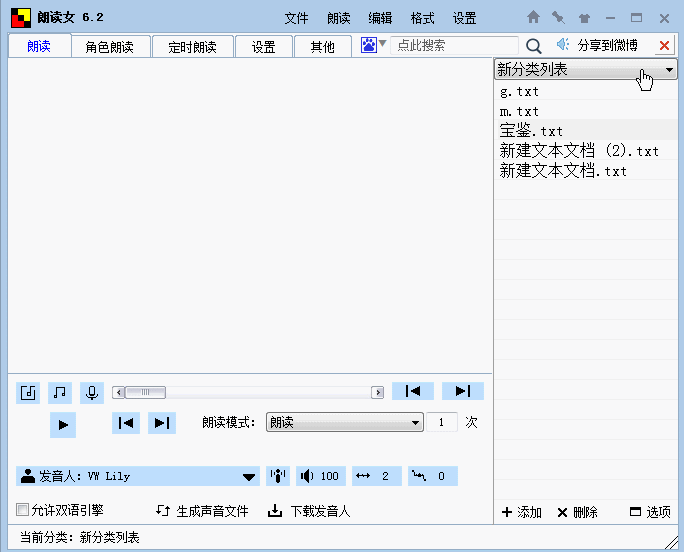Click 分享到微博 link
684x552 pixels.
pyautogui.click(x=607, y=45)
